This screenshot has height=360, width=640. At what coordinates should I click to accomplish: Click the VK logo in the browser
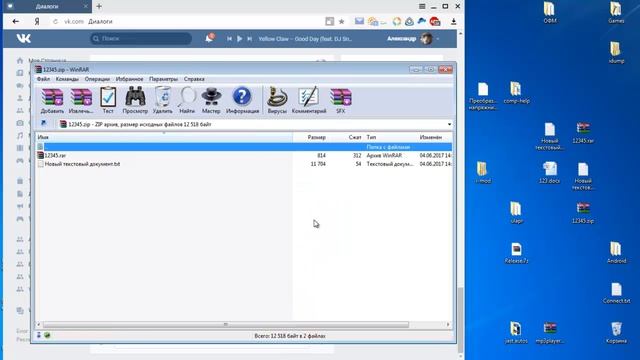pyautogui.click(x=24, y=38)
